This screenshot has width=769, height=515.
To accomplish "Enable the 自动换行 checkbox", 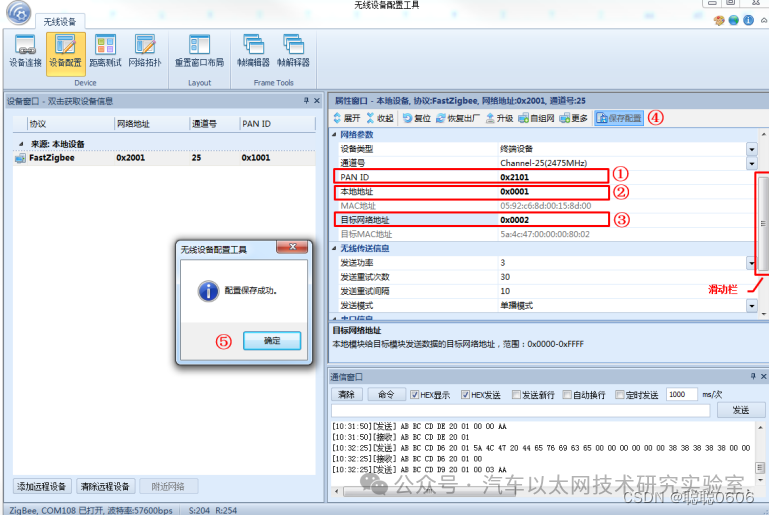I will (567, 394).
